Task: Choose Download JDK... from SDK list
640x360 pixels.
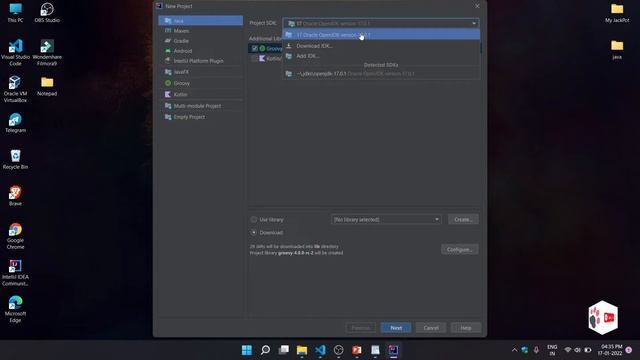Action: tap(381, 46)
